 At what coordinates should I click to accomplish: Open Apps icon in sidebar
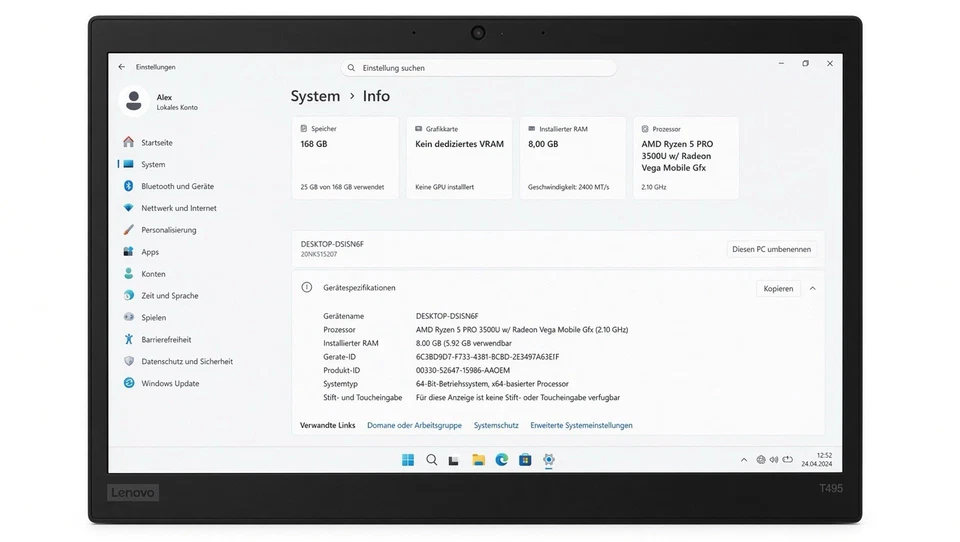128,252
